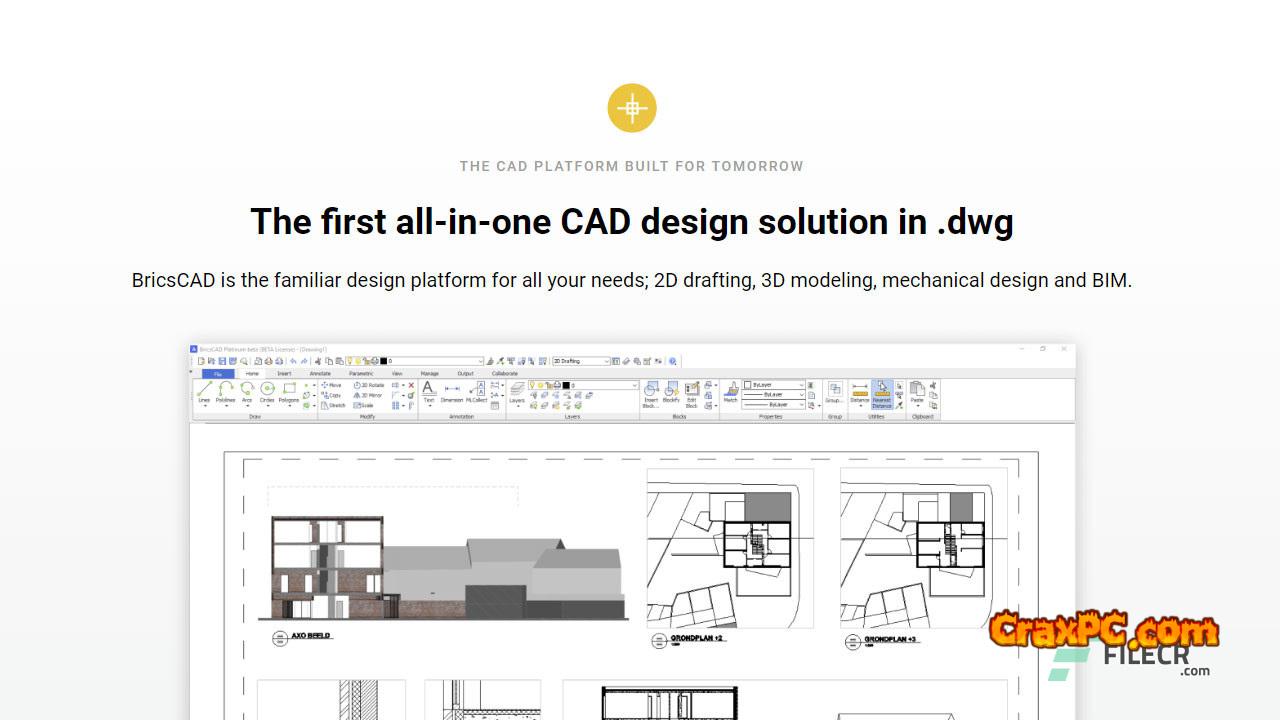Click the Help icon on top toolbar
The height and width of the screenshot is (720, 1280).
pos(673,361)
